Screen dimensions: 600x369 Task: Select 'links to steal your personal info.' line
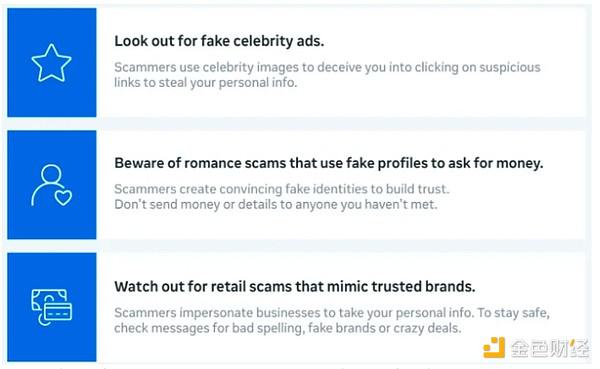coord(205,82)
